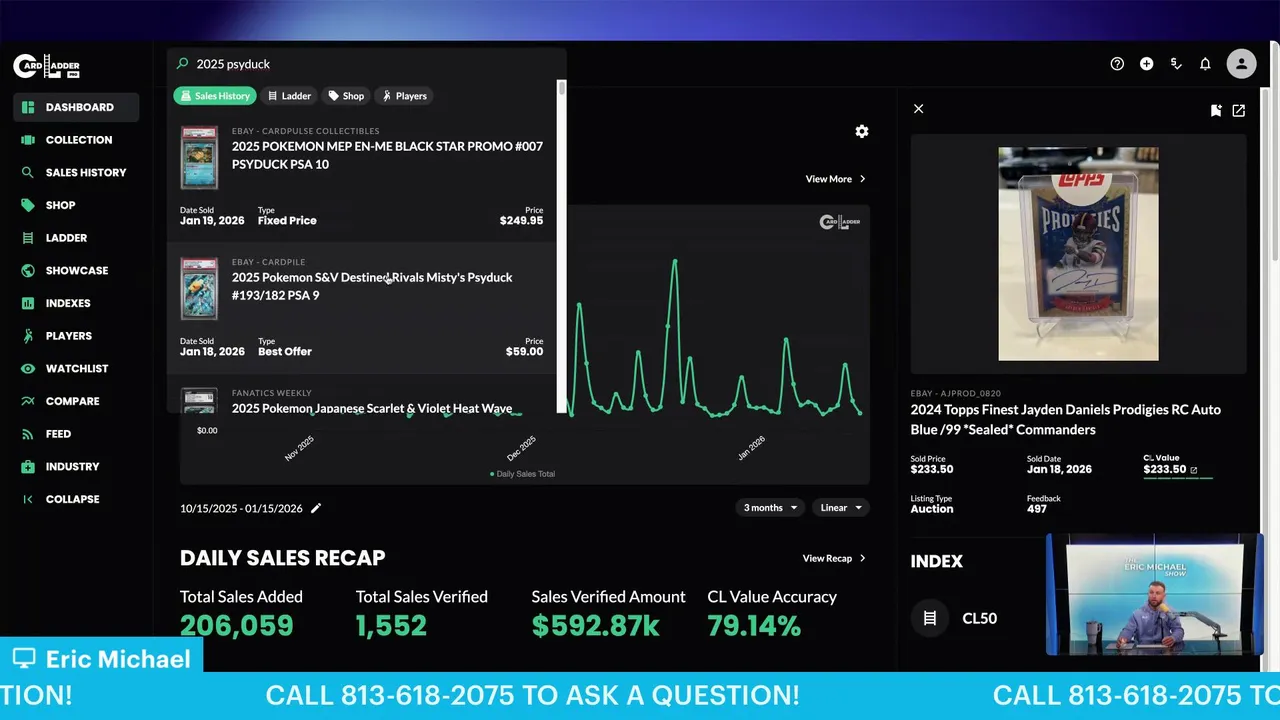Image resolution: width=1280 pixels, height=720 pixels.
Task: Select the Ladder filter chip
Action: (x=290, y=96)
